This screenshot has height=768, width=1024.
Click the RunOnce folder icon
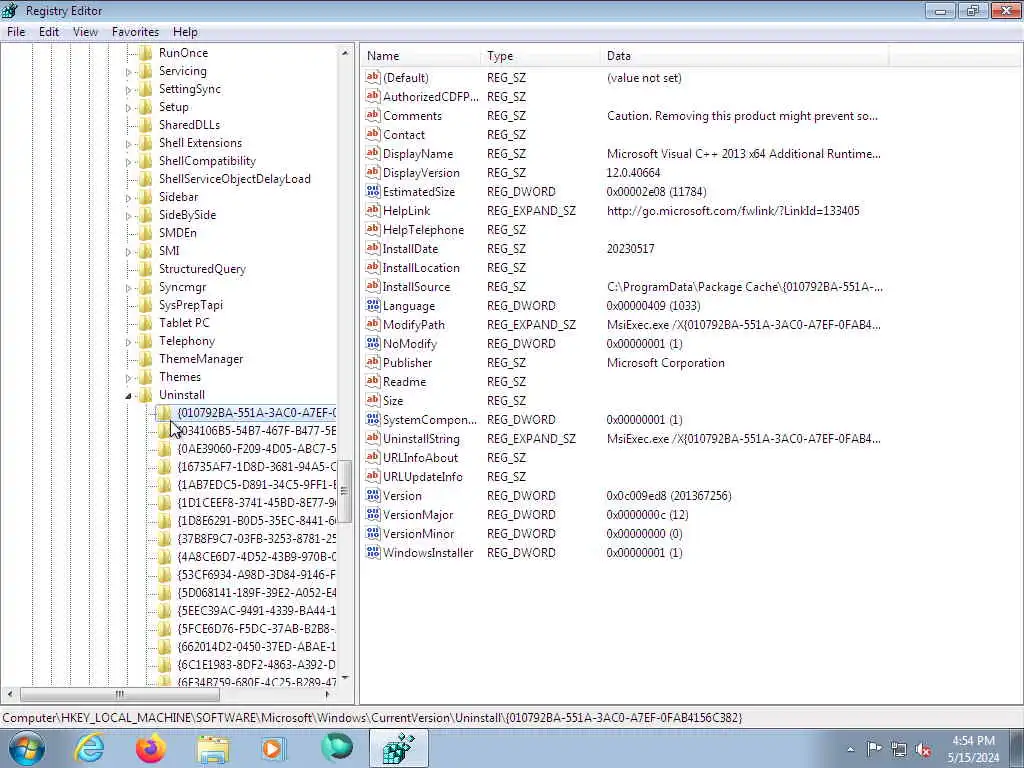point(146,53)
